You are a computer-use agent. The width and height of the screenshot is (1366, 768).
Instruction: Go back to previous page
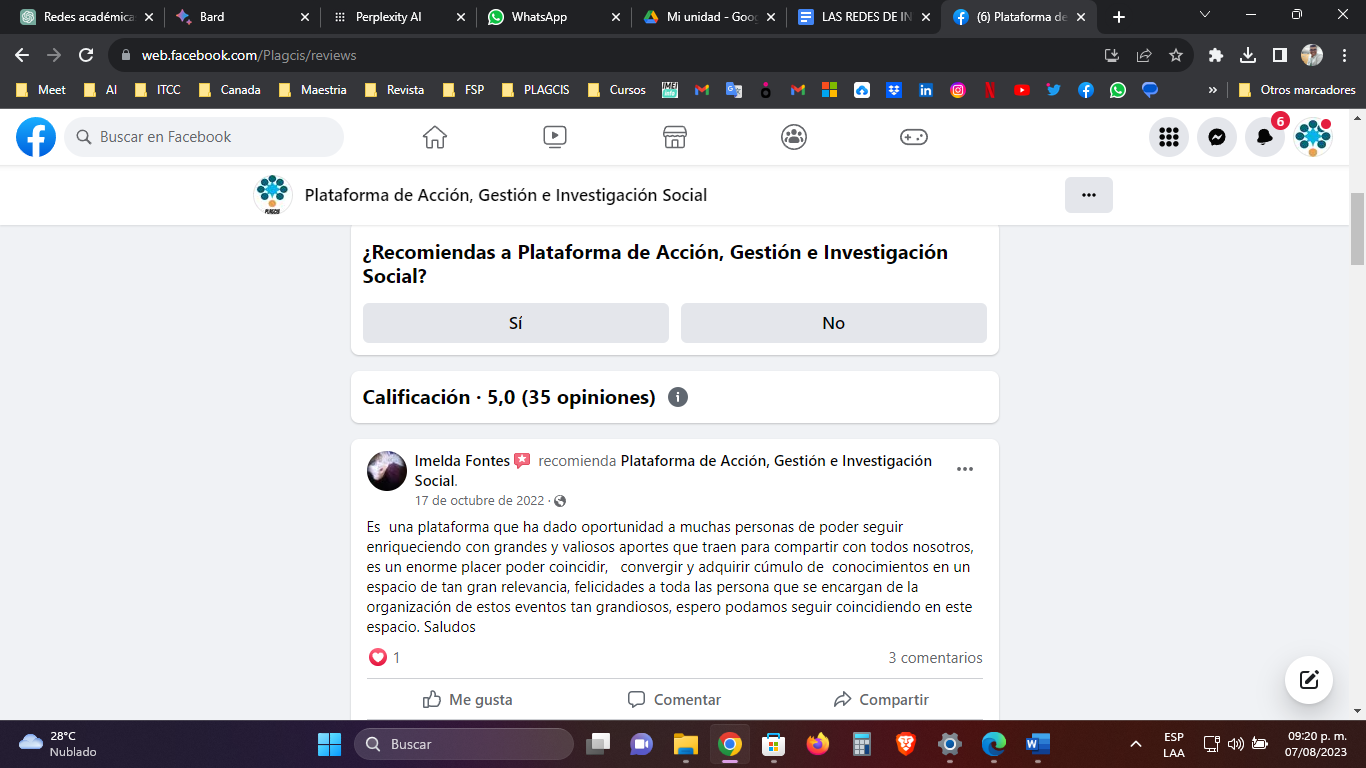(x=22, y=55)
